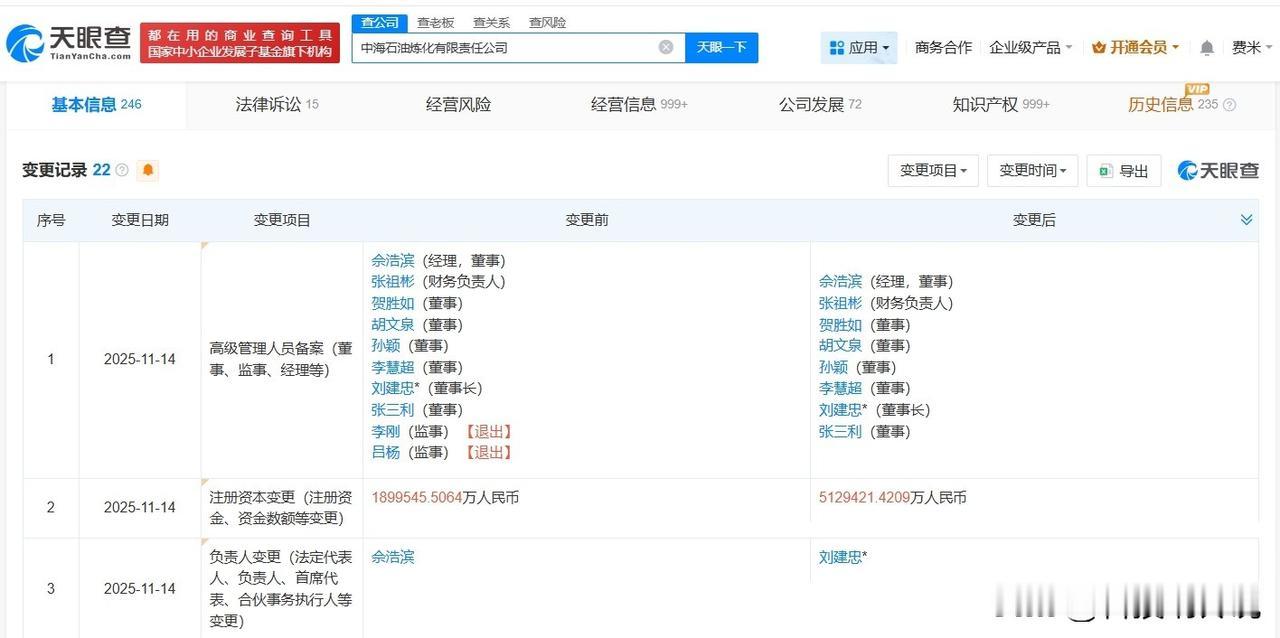Open the 基本信息 tab
Screen dimensions: 1280x638
(96, 104)
